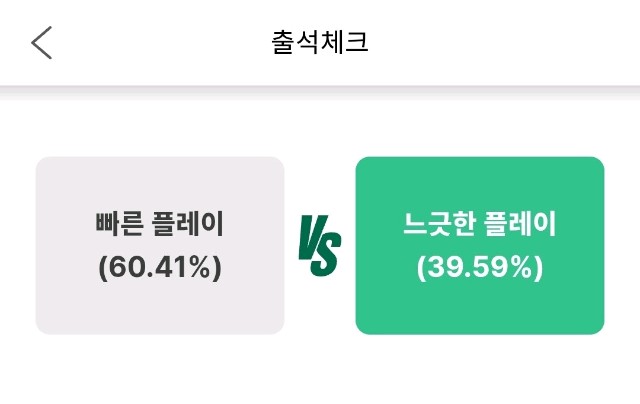
Task: Tap the word 빠른 in left card
Action: pos(119,225)
